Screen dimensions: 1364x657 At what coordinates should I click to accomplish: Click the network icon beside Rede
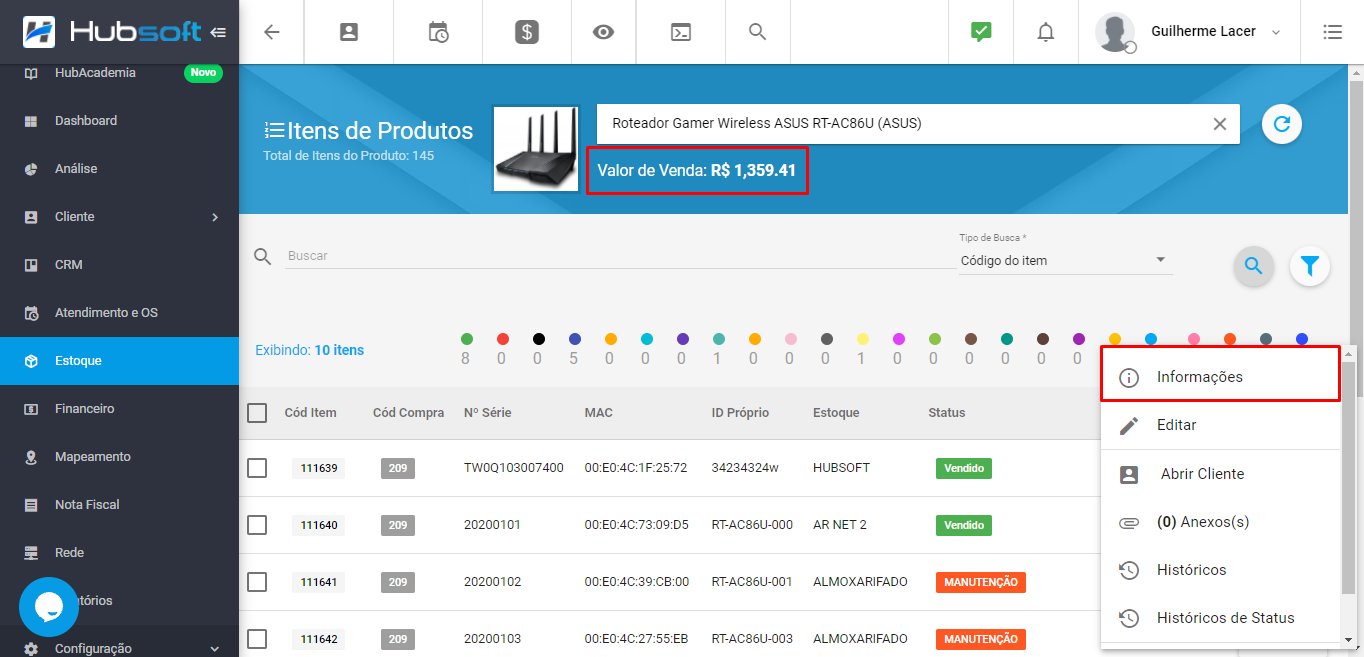tap(31, 553)
